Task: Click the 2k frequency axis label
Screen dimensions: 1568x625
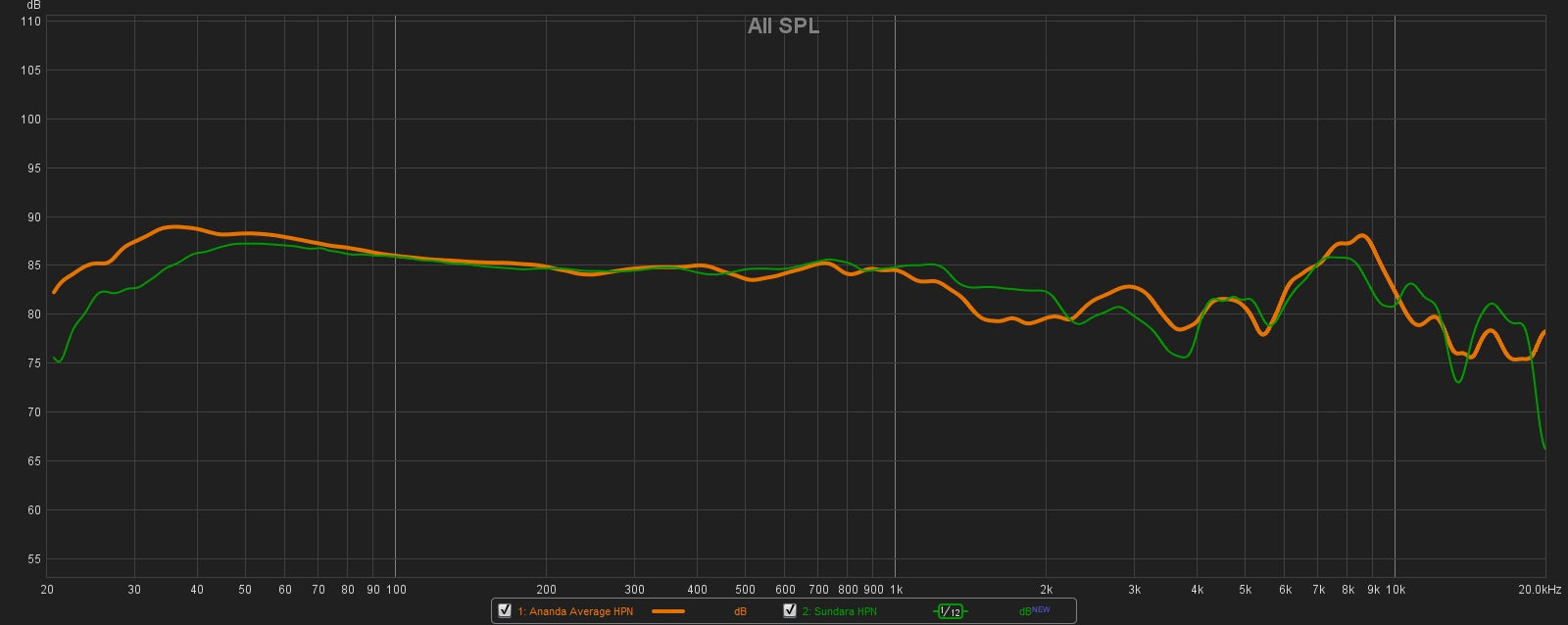Action: [x=1047, y=590]
